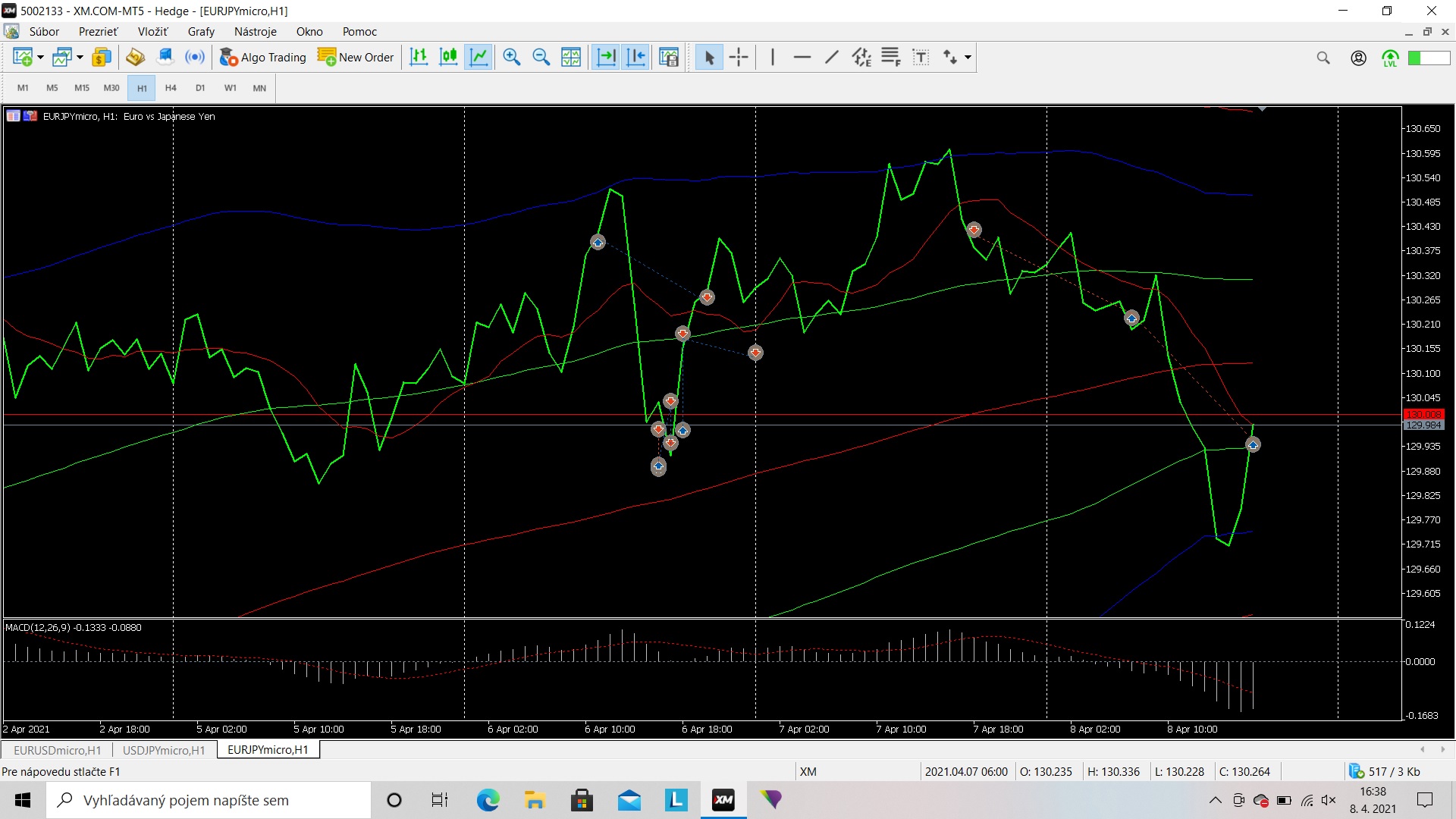Switch chart to bar chart mode
Screen dimensions: 1456x819
(419, 57)
